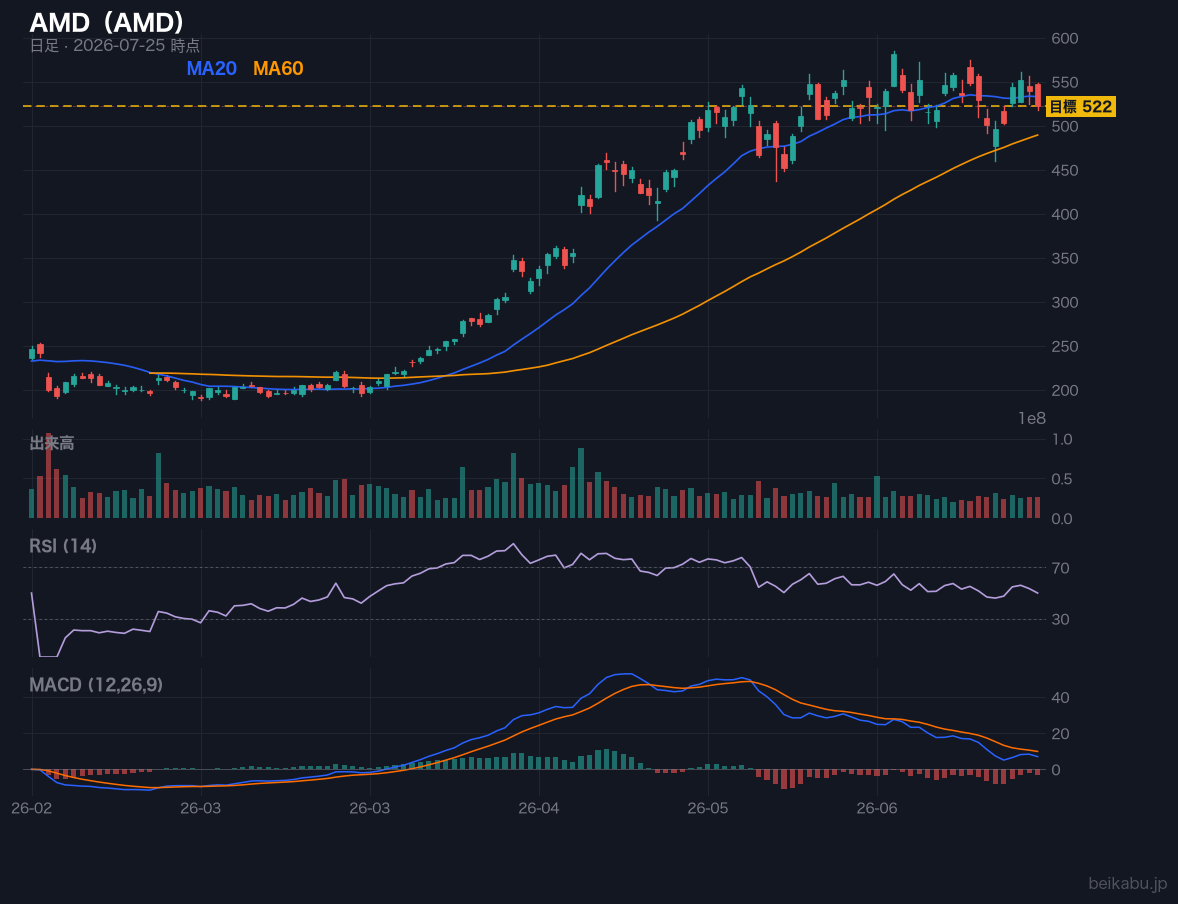Click the 450 price axis label
Screen dimensions: 1178x904
tap(1065, 171)
